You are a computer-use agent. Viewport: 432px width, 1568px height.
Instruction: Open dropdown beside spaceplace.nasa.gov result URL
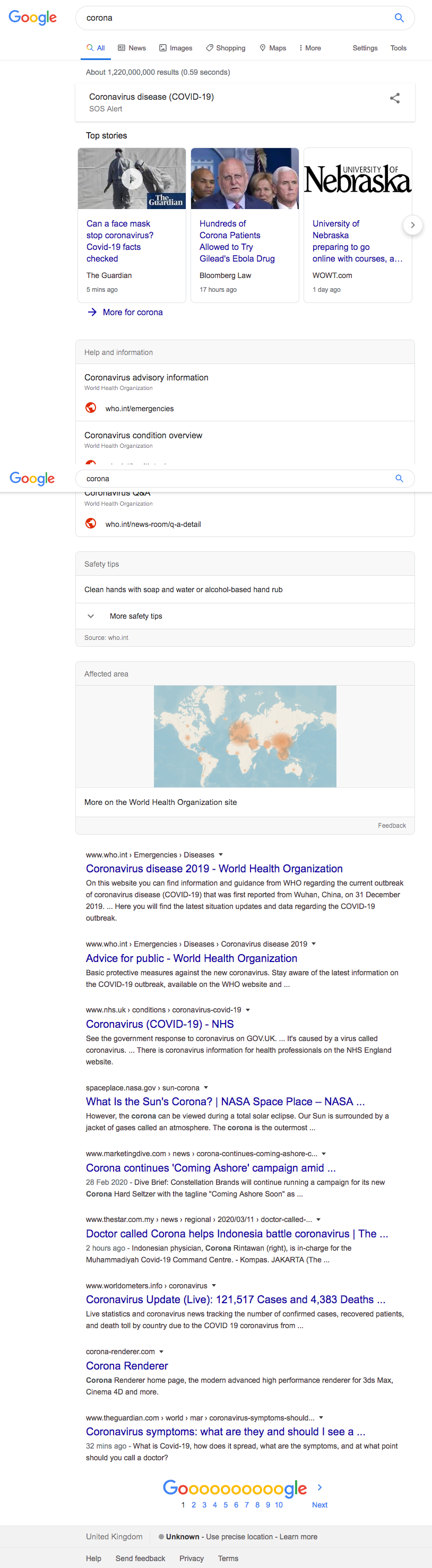[206, 1088]
